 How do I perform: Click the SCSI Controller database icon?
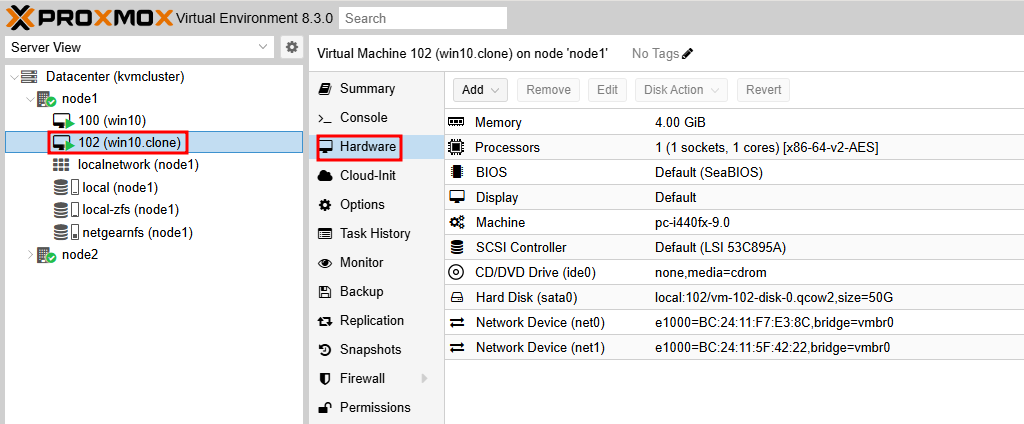click(456, 248)
